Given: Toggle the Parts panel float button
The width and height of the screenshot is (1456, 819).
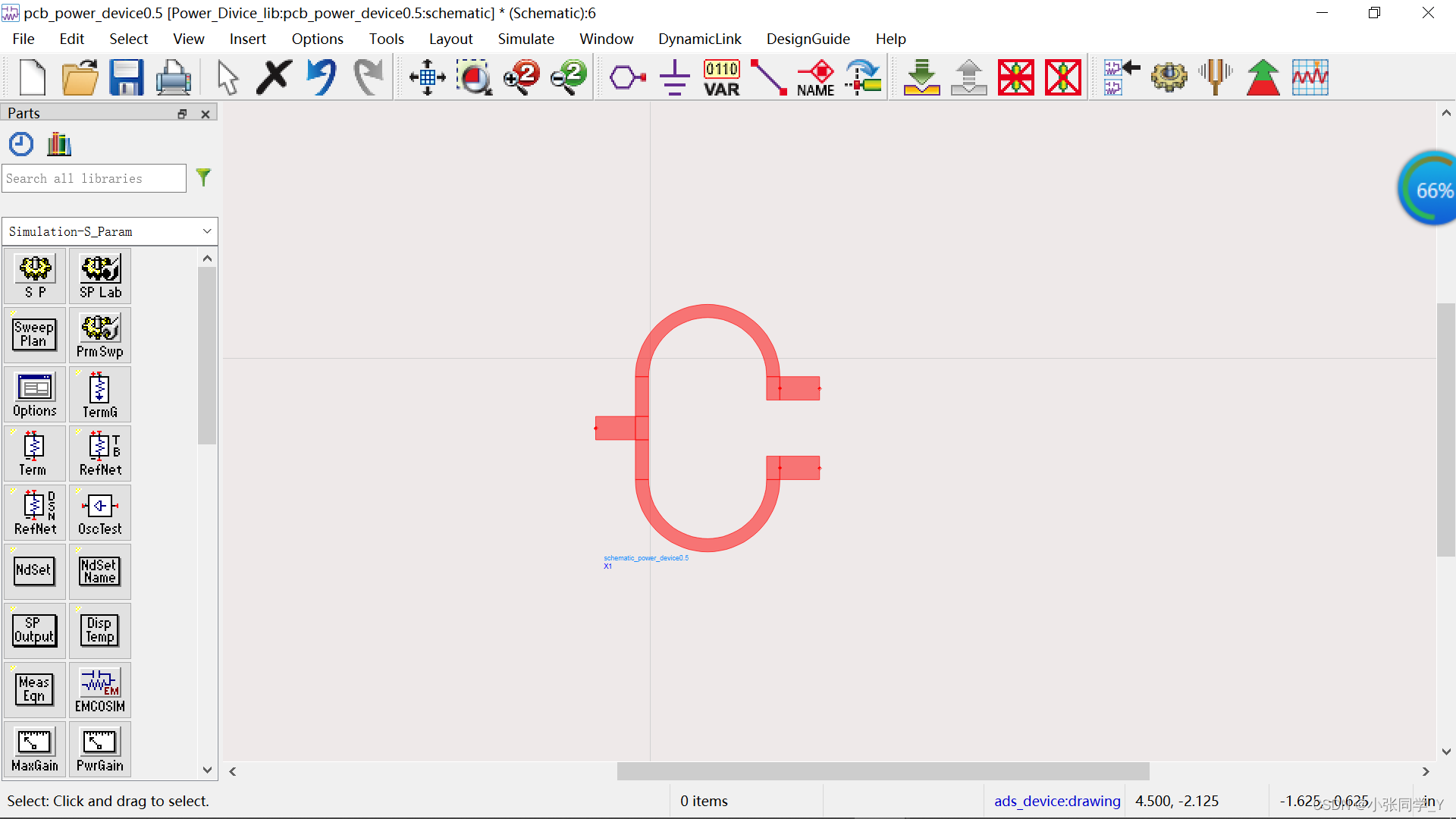Looking at the screenshot, I should 182,114.
